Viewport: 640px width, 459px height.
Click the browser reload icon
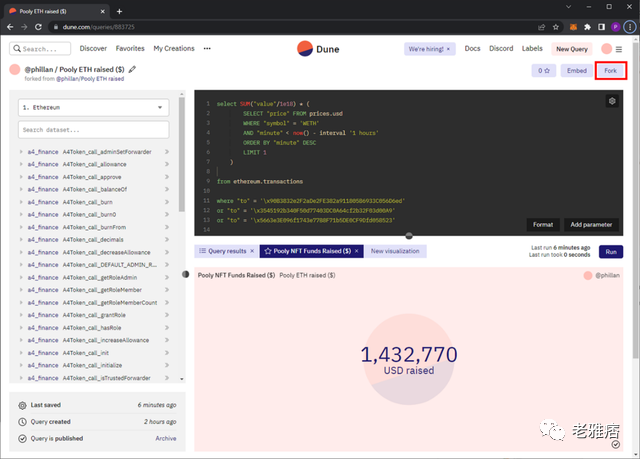click(38, 27)
